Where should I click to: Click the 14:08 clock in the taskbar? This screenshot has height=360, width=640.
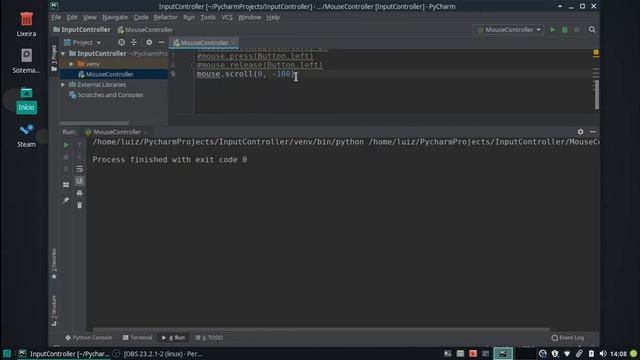pos(618,353)
